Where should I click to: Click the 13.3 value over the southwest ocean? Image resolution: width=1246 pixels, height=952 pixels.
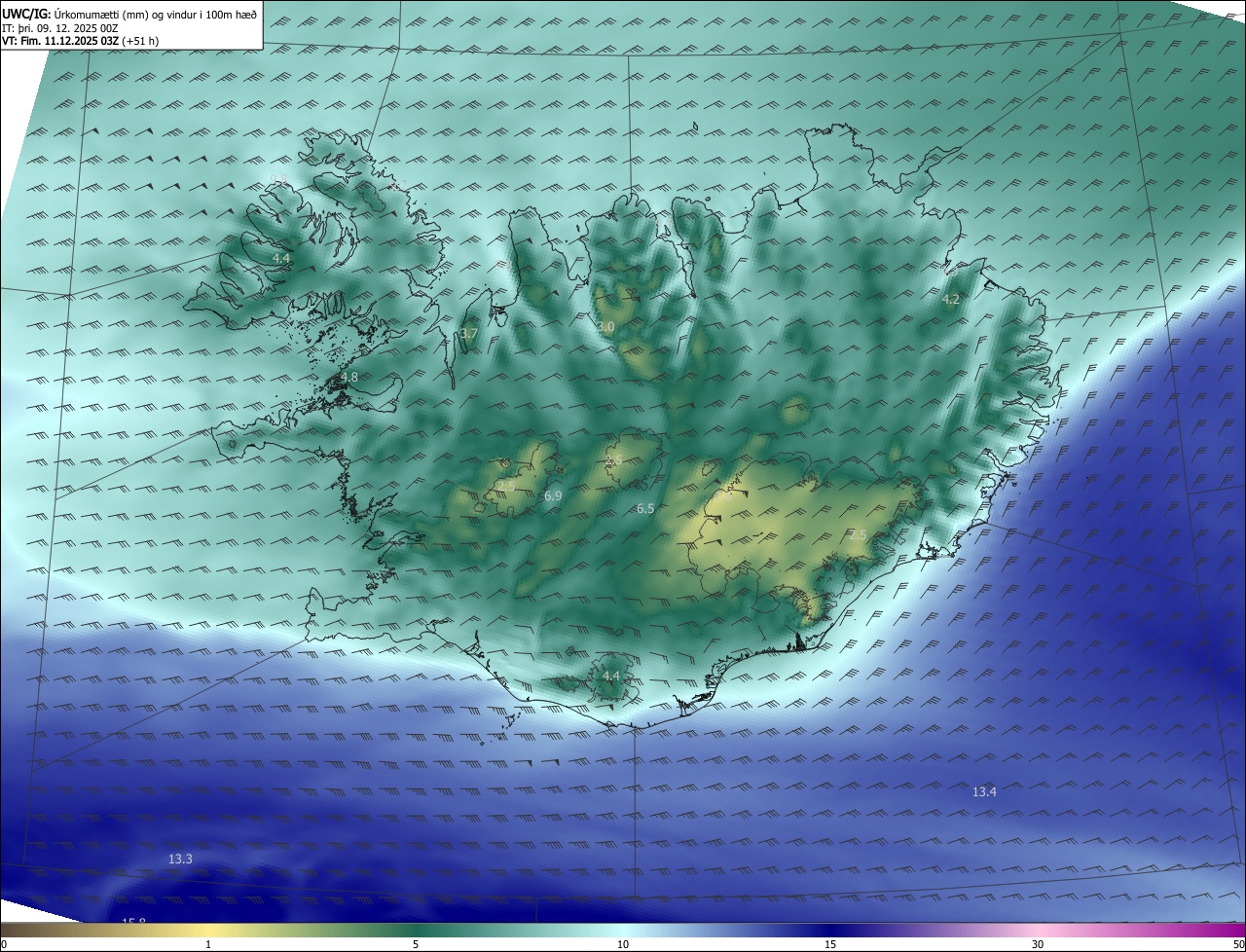180,859
